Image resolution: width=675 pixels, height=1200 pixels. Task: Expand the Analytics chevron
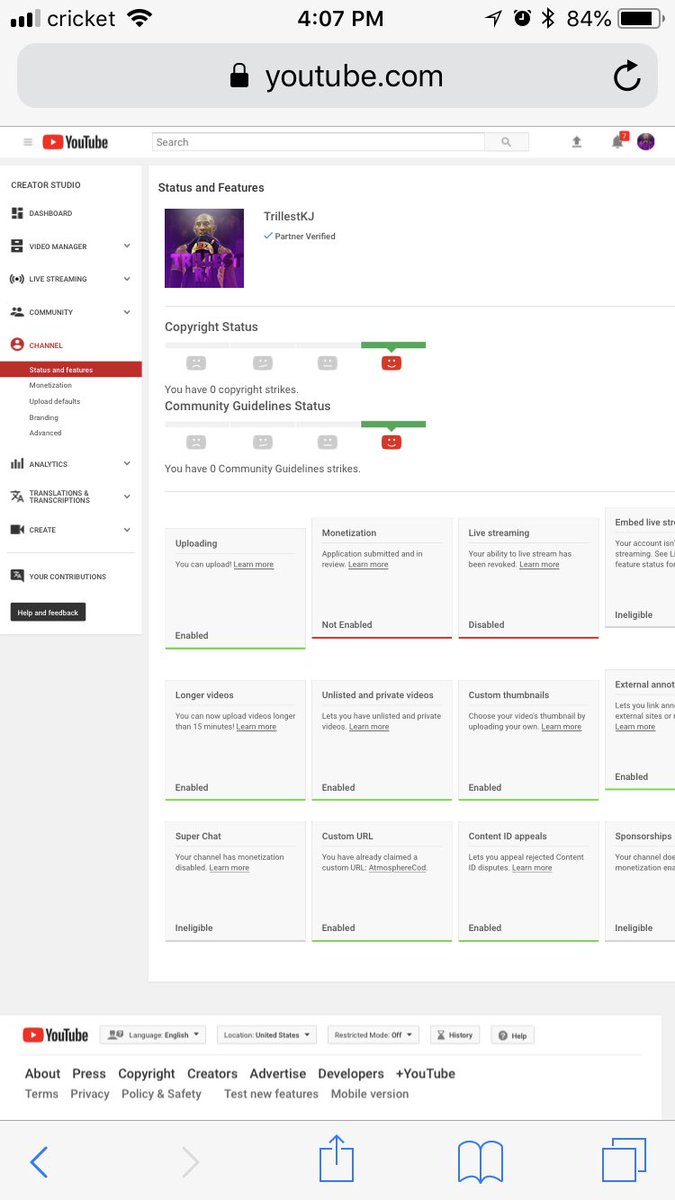coord(127,464)
